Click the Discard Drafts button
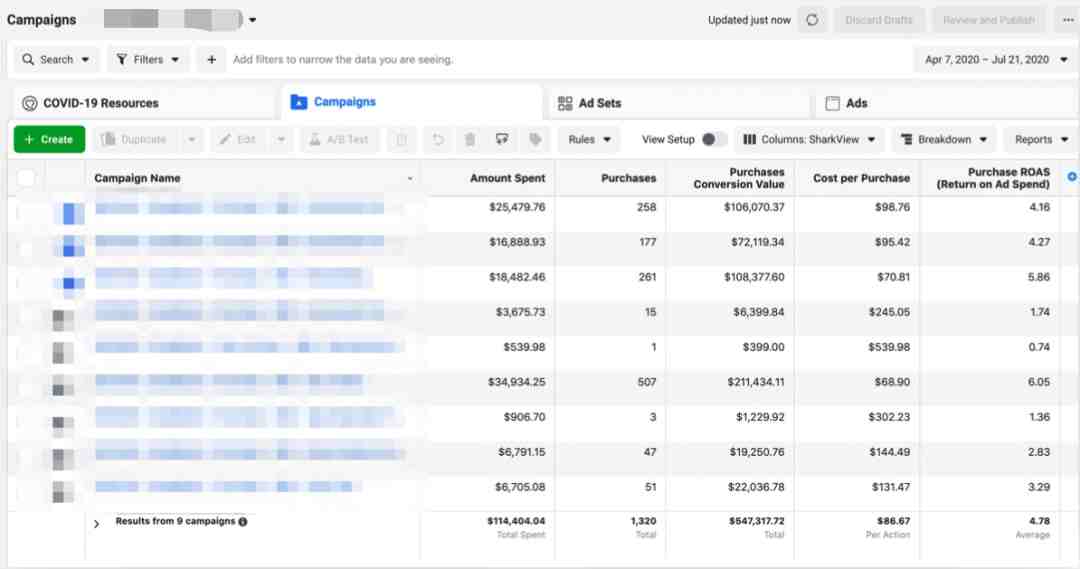 pyautogui.click(x=879, y=20)
